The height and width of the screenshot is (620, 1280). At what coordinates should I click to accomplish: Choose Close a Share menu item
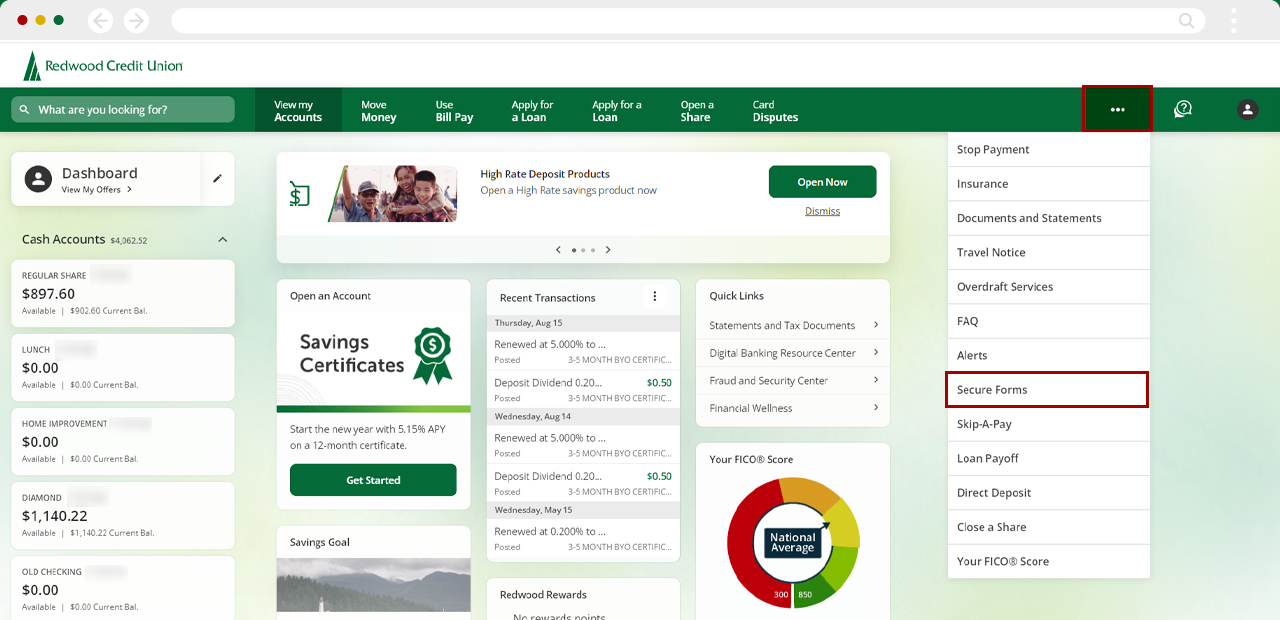(x=1049, y=527)
